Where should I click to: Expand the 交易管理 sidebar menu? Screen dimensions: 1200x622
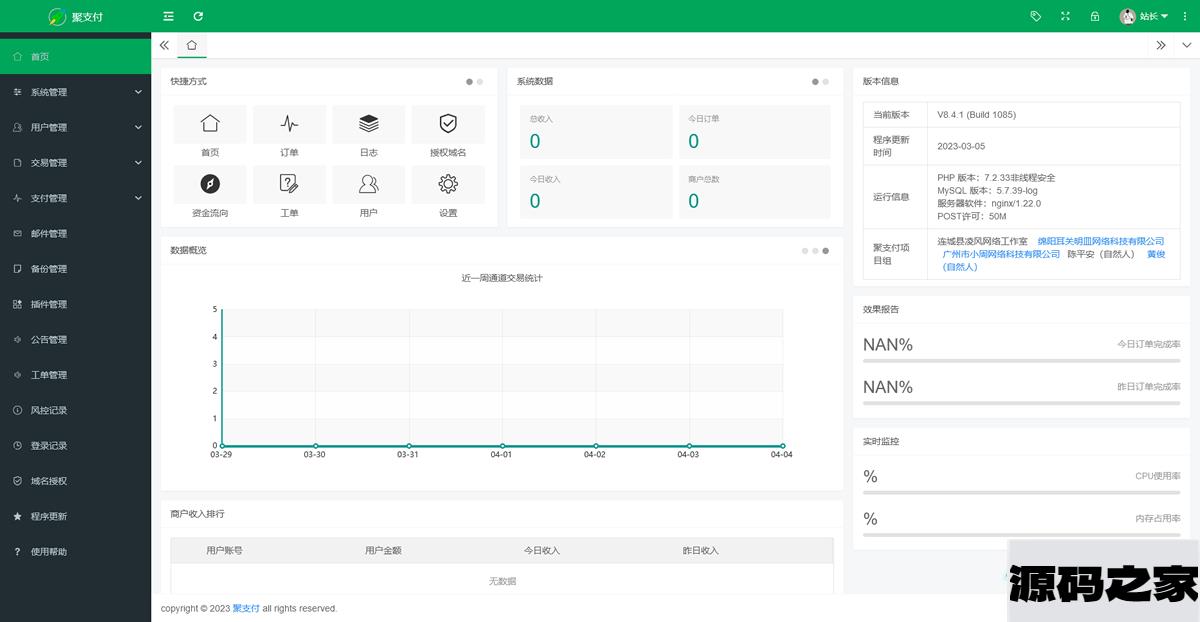[x=75, y=163]
